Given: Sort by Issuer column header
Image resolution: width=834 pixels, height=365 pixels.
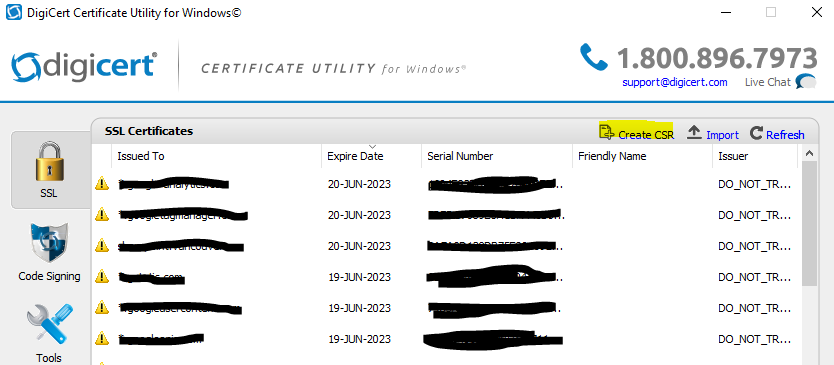Looking at the screenshot, I should pos(755,156).
